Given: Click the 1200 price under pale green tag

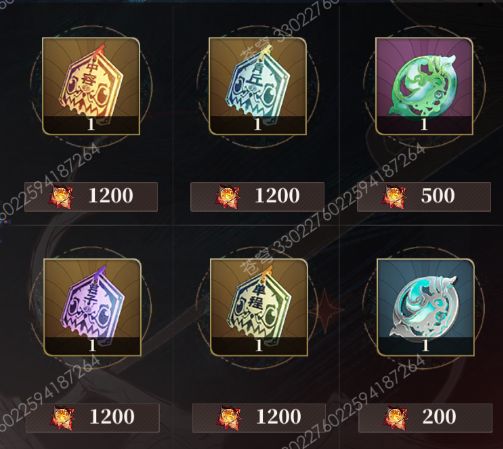Looking at the screenshot, I should coord(259,418).
